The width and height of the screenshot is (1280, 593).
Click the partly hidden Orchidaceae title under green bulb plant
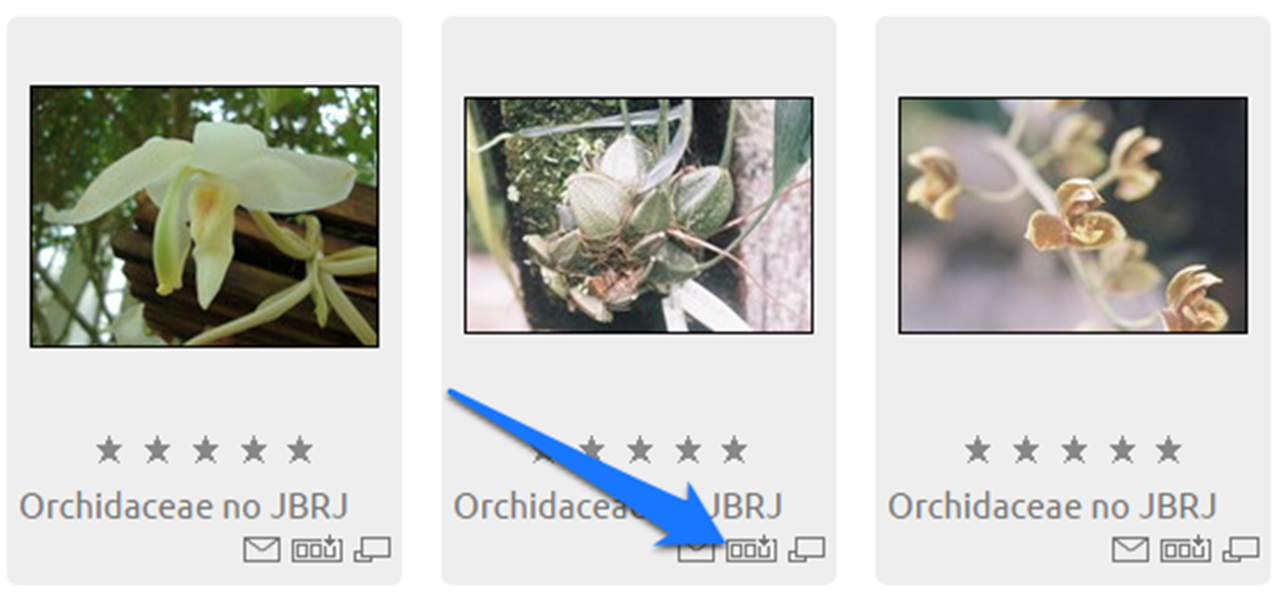coord(618,506)
